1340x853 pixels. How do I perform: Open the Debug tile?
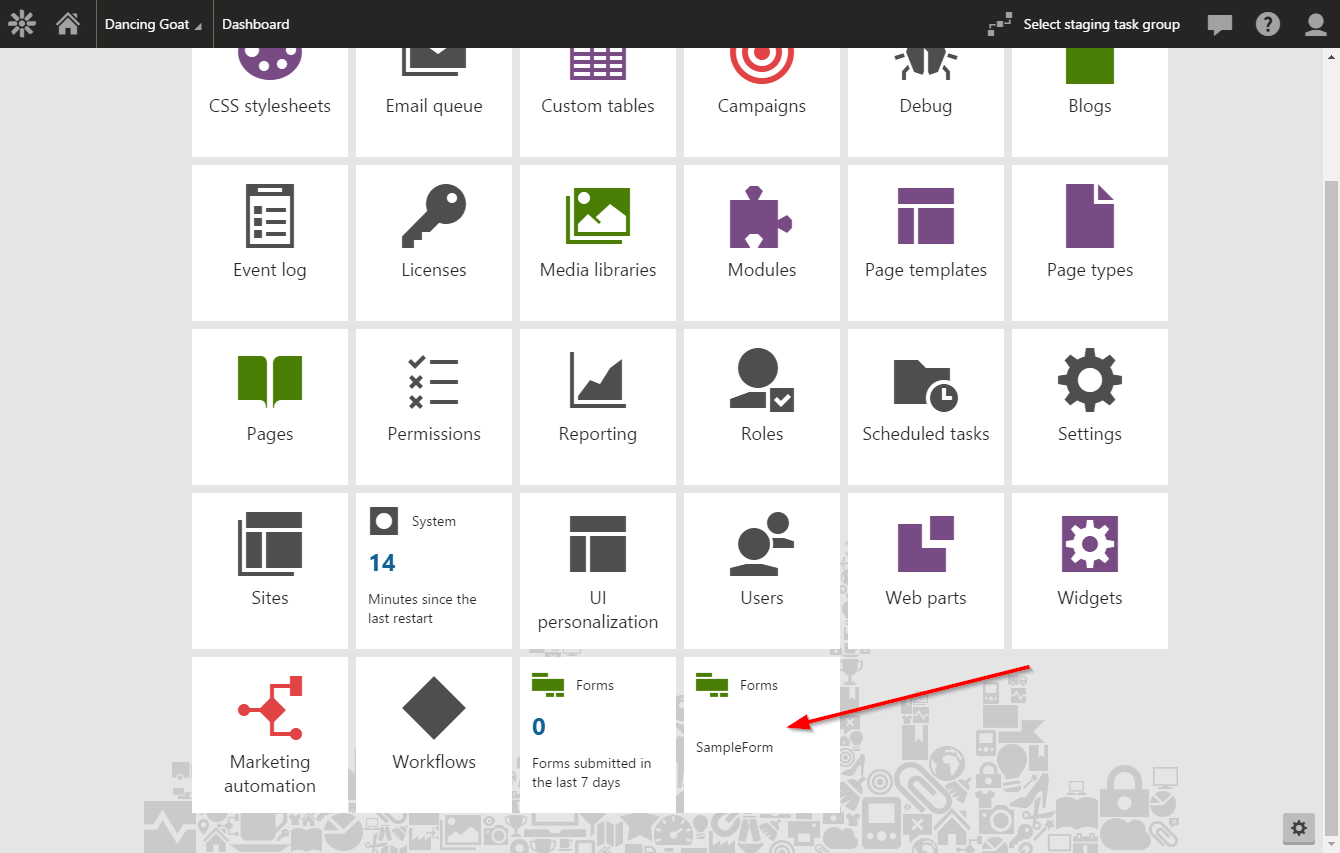tap(926, 102)
